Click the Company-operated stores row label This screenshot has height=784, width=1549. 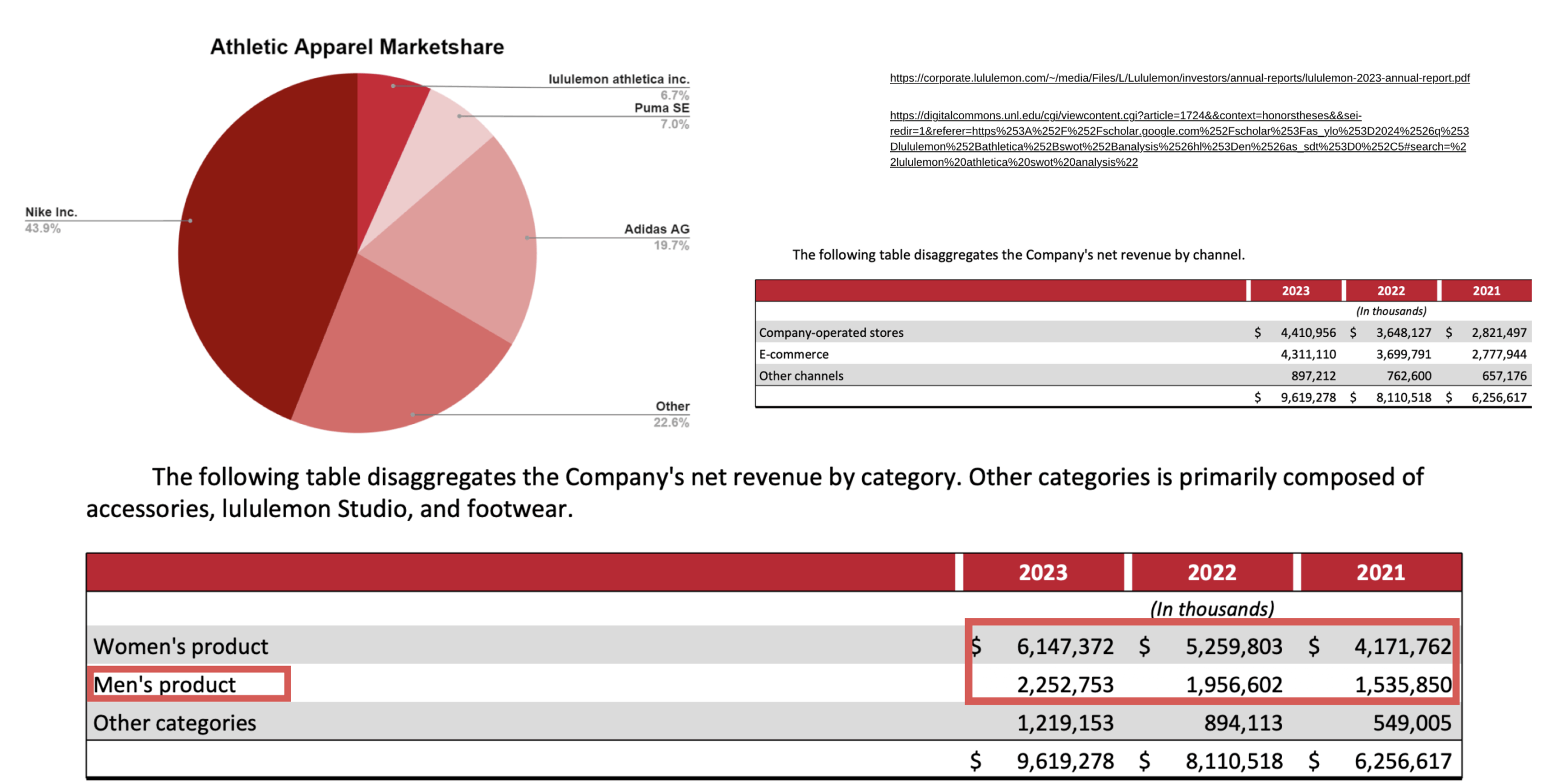tap(830, 333)
